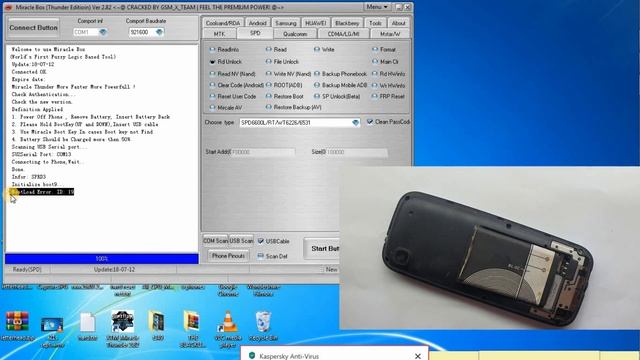The height and width of the screenshot is (360, 640).
Task: Select the Wr HWinfo radio option
Action: pyautogui.click(x=389, y=86)
